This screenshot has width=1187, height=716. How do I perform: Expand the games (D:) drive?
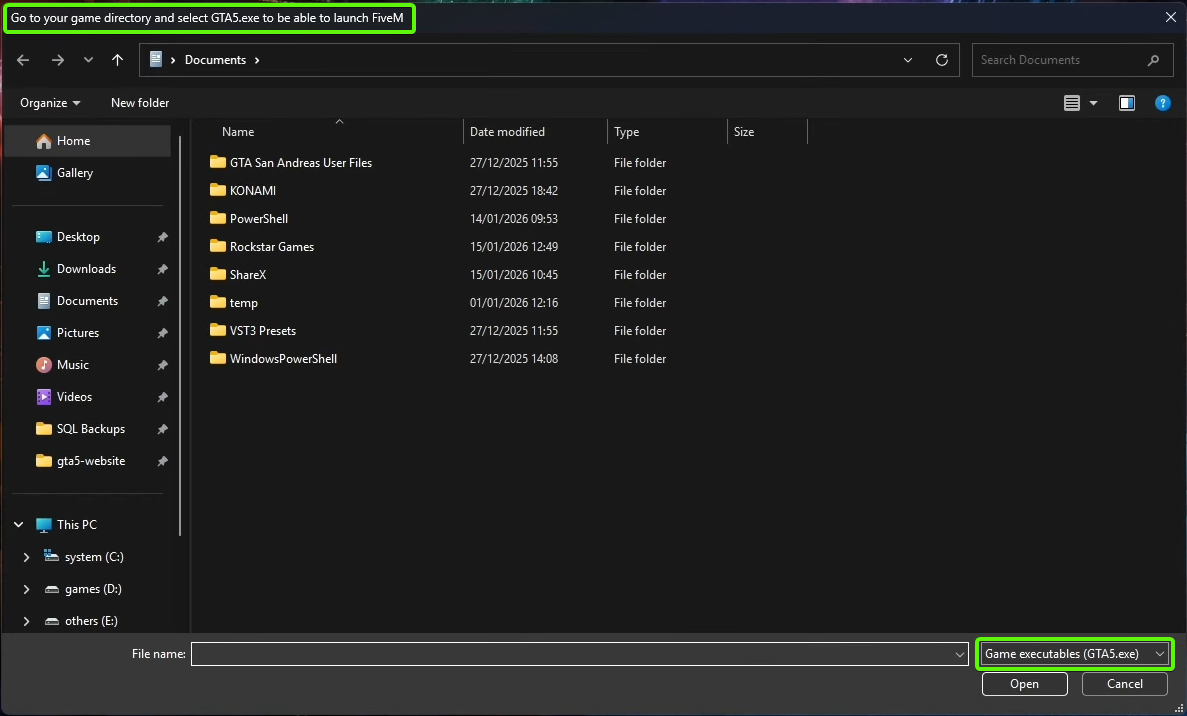[x=26, y=589]
